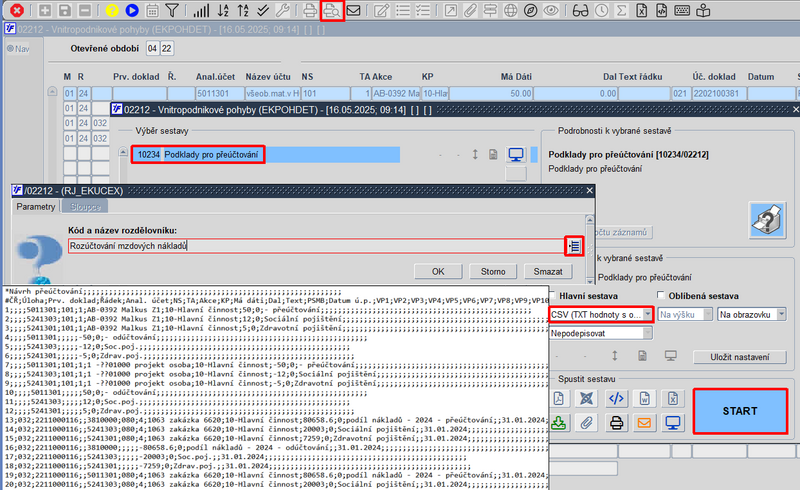Show report on the blue monitor icon
The image size is (800, 490).
click(x=673, y=423)
